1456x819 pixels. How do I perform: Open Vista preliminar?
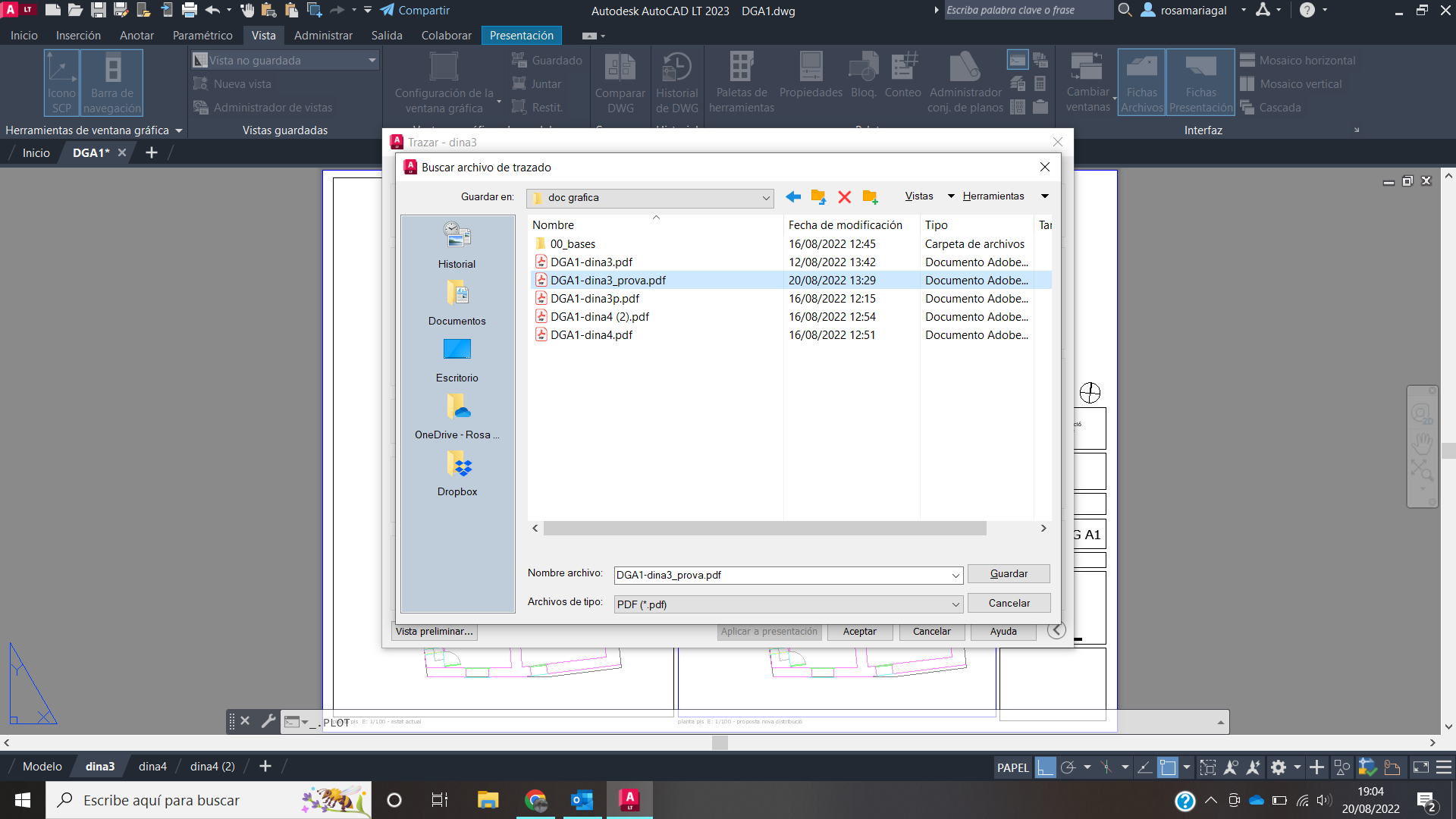point(434,631)
